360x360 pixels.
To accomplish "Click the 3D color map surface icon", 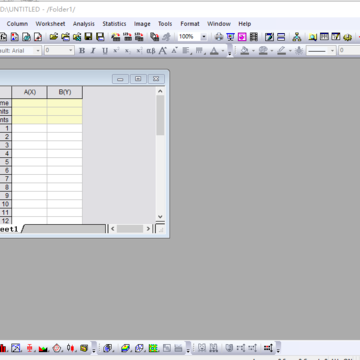I will (125, 348).
